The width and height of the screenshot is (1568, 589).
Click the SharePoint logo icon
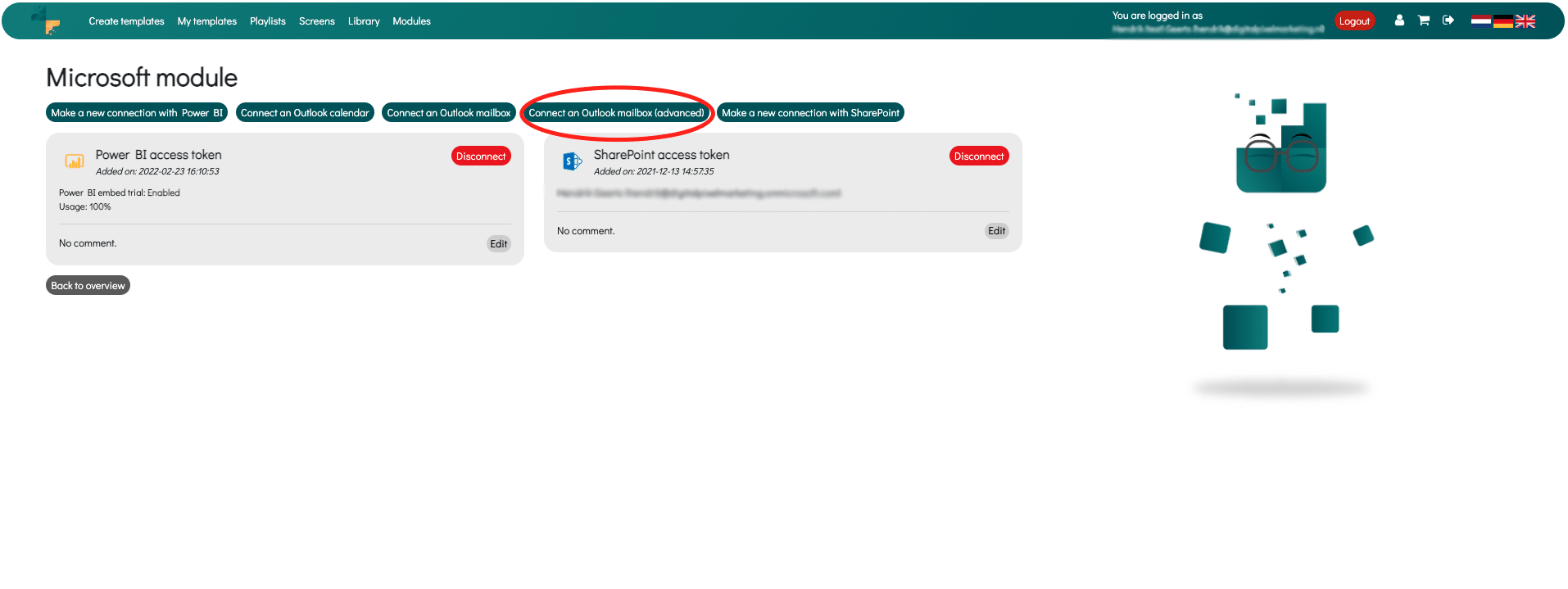573,161
